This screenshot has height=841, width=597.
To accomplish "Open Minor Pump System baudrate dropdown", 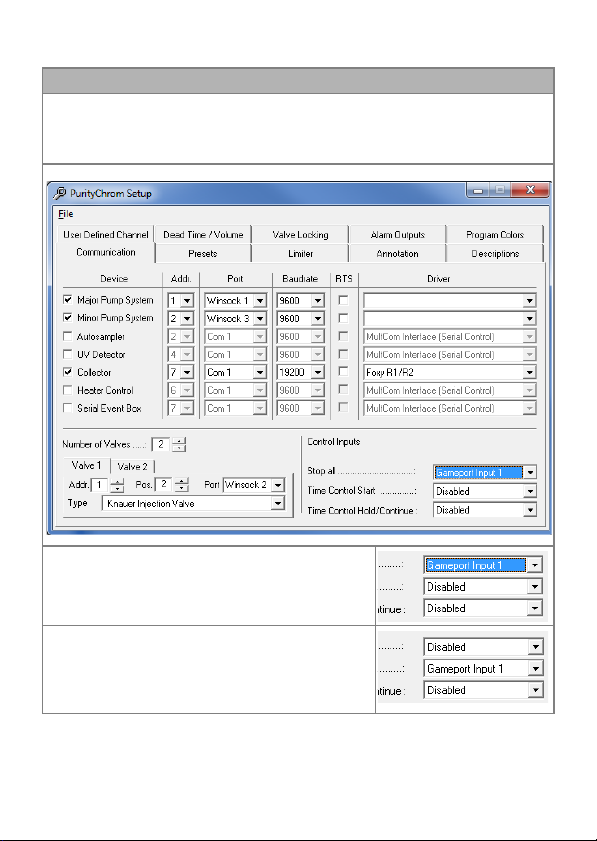I will pos(318,319).
